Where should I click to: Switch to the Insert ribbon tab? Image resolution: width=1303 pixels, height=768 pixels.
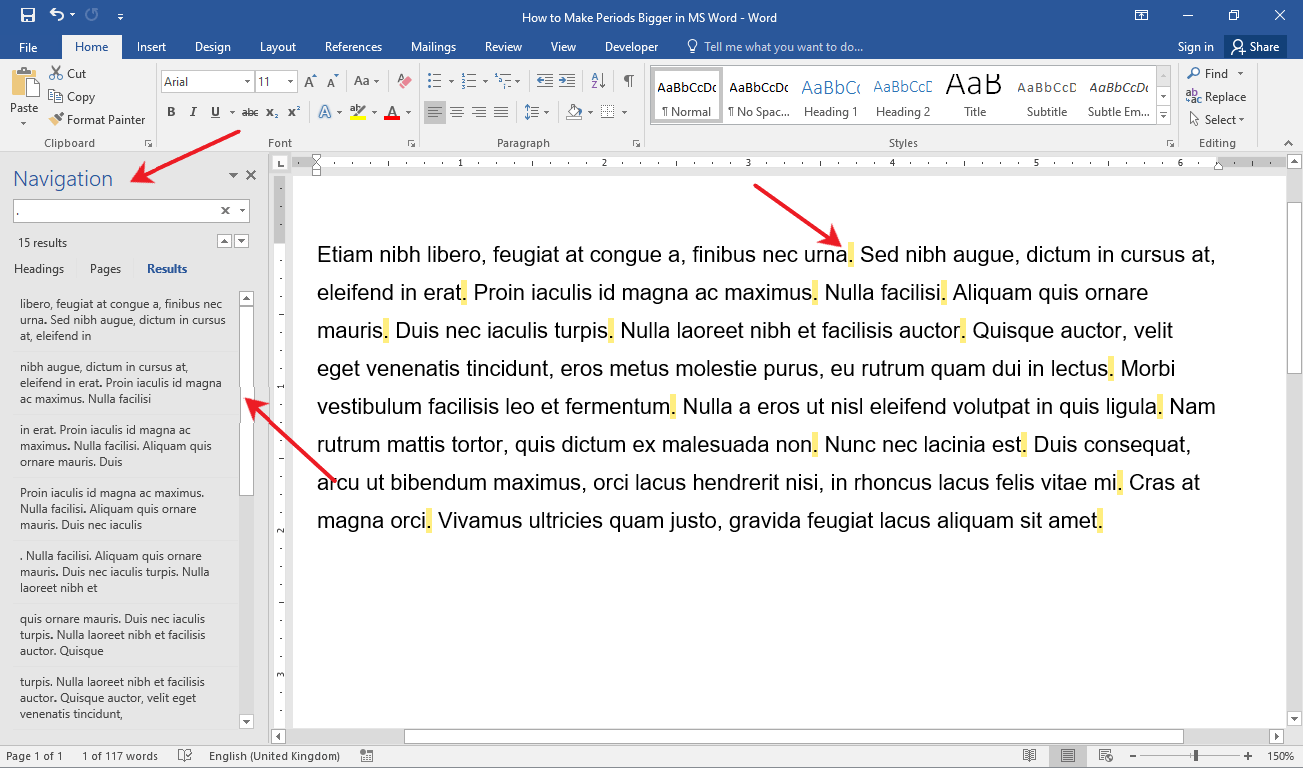(x=151, y=46)
